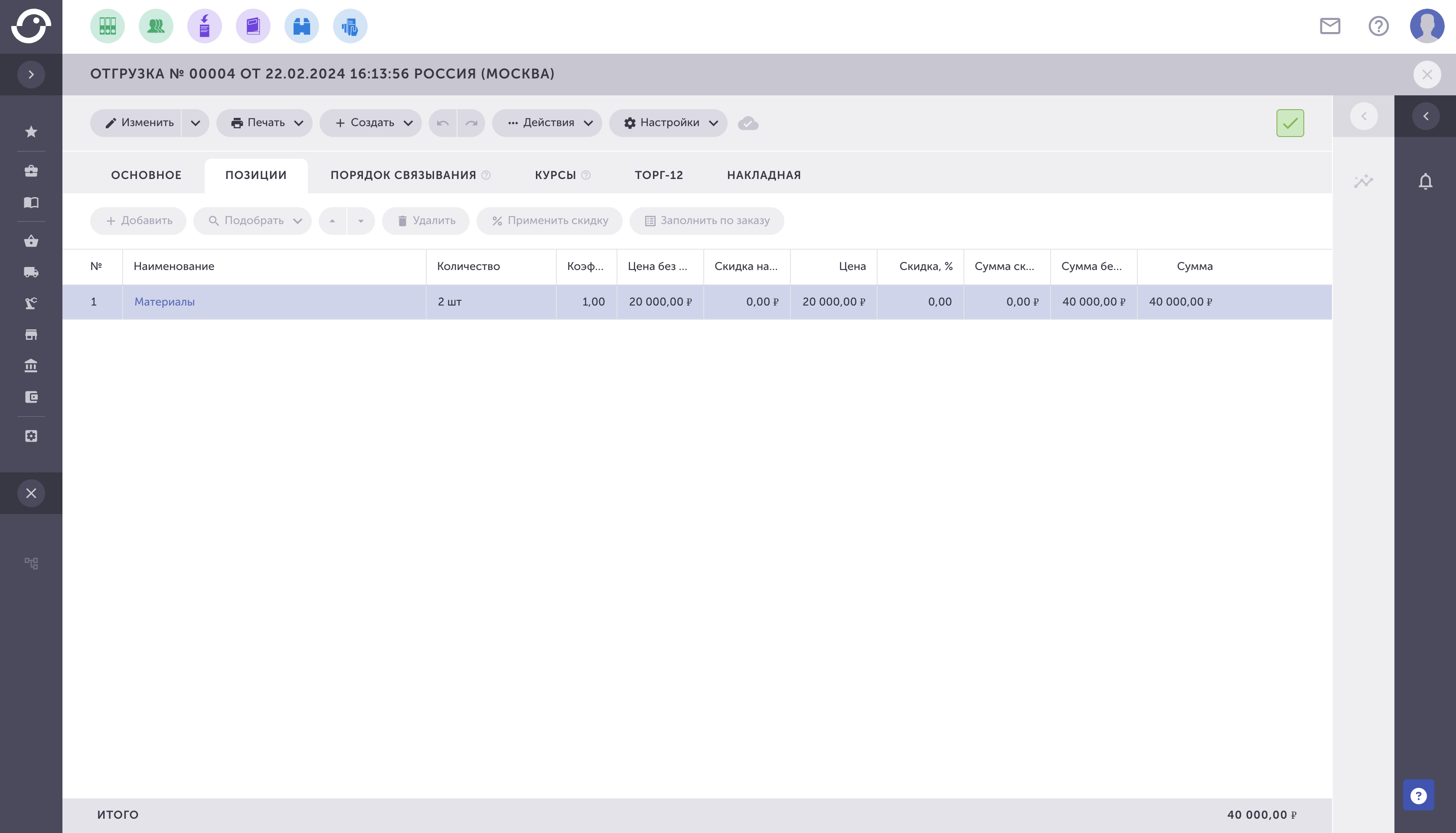Open the wallet section in sidebar
1456x833 pixels.
[x=31, y=397]
